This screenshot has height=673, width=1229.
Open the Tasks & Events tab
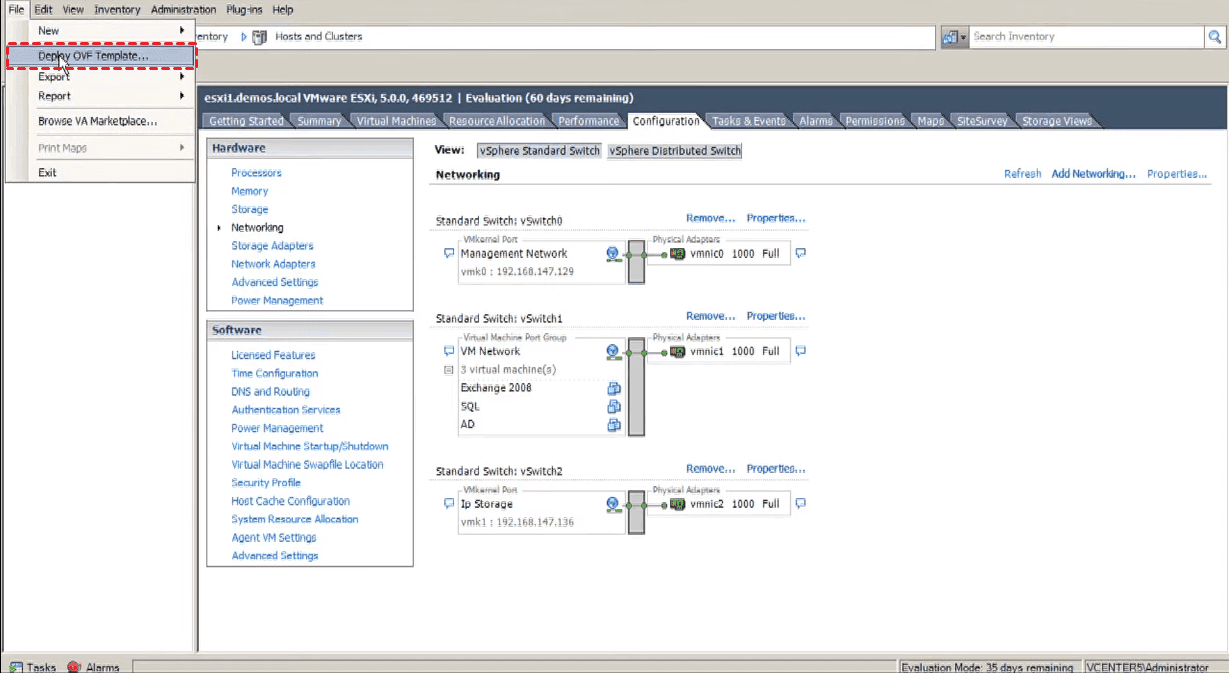748,121
